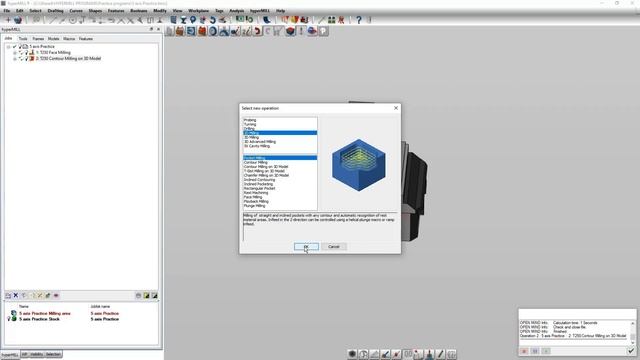The image size is (640, 360).
Task: Click the shopping cart hyperMILL toolbar icon
Action: (x=278, y=31)
